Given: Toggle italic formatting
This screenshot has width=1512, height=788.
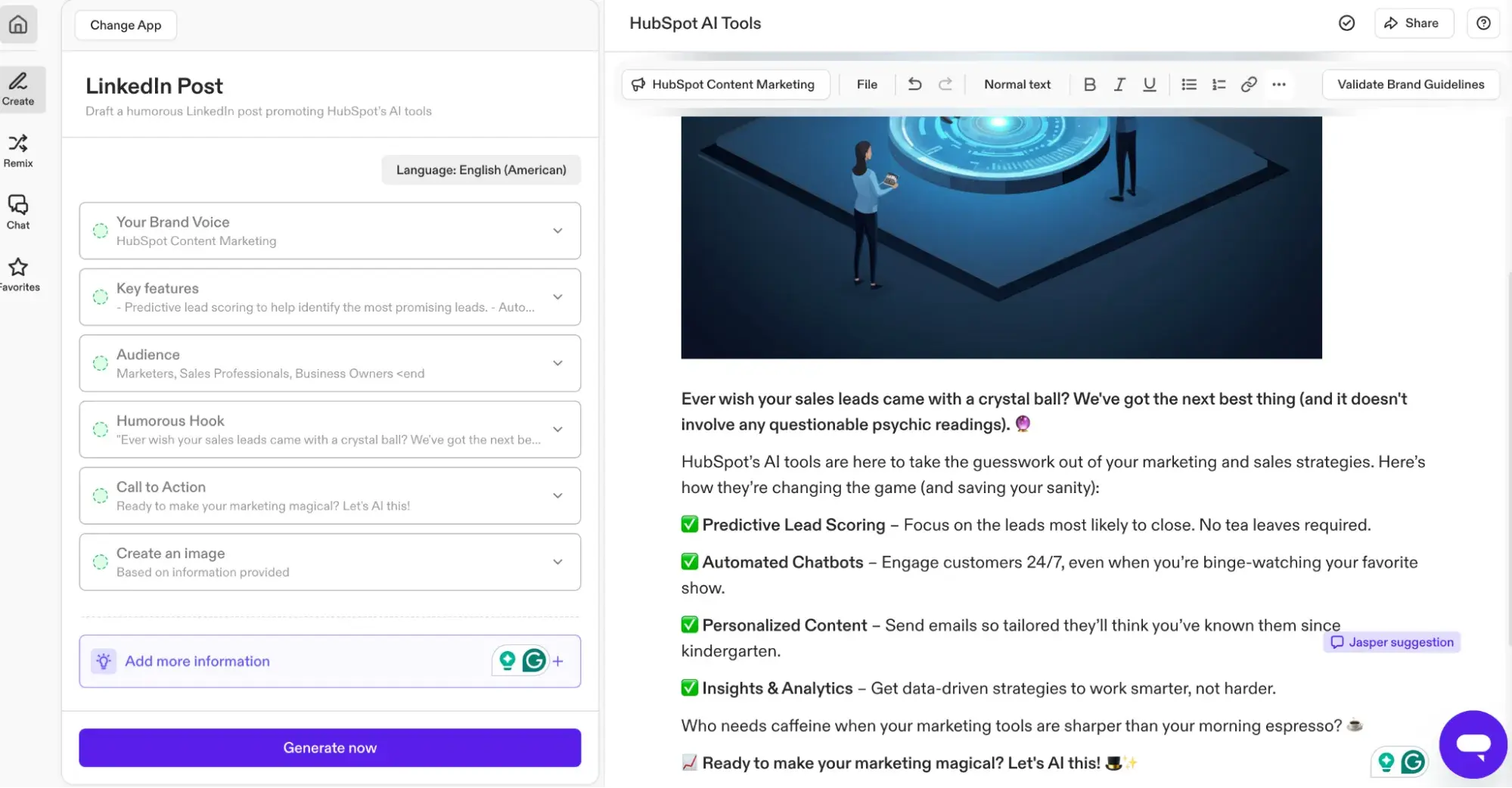Looking at the screenshot, I should (x=1119, y=85).
